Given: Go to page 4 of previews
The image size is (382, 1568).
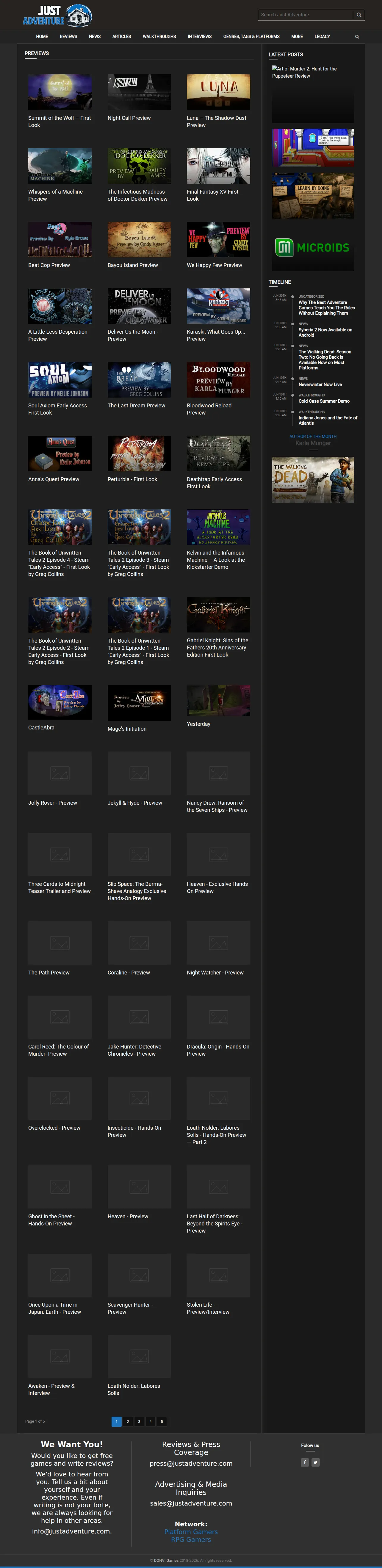Looking at the screenshot, I should tap(151, 1421).
